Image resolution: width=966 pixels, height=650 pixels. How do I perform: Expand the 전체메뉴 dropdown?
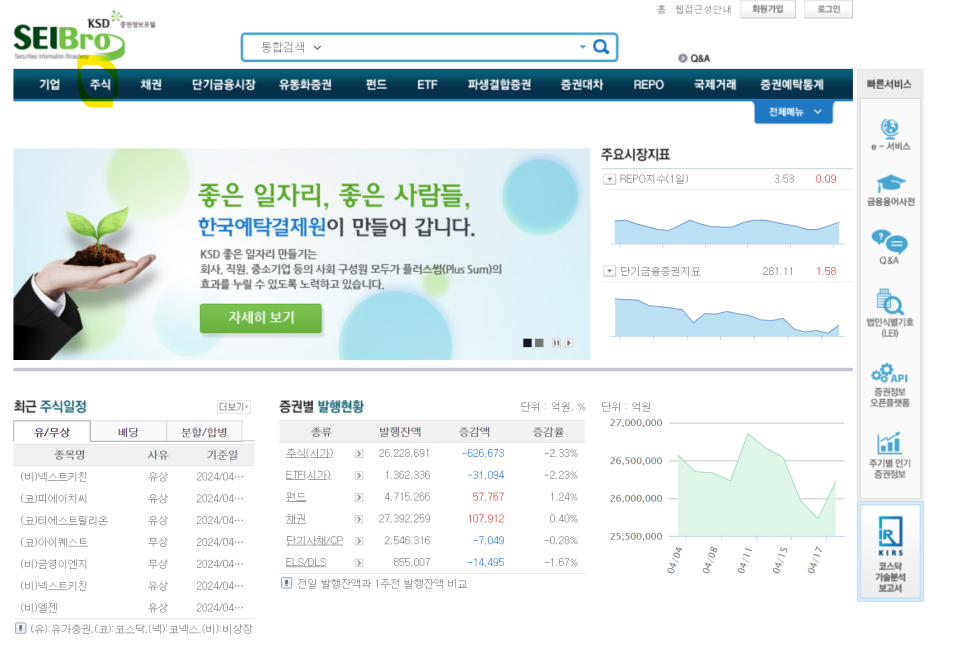coord(794,112)
